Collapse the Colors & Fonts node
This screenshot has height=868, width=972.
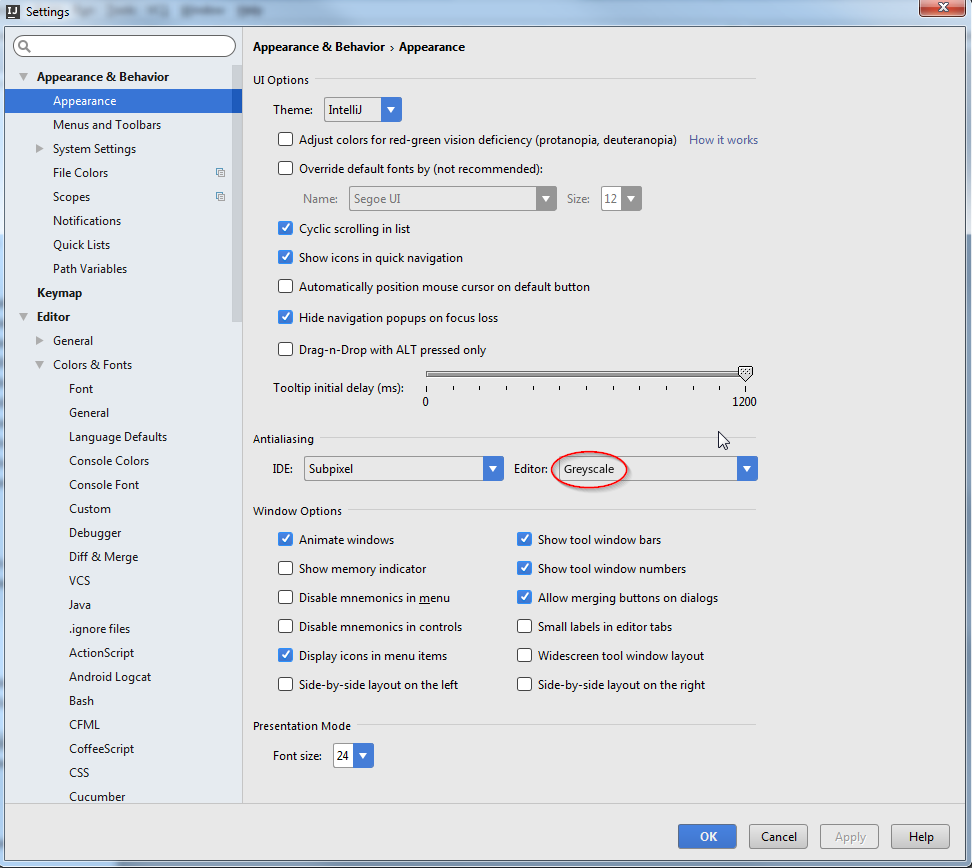pyautogui.click(x=40, y=365)
